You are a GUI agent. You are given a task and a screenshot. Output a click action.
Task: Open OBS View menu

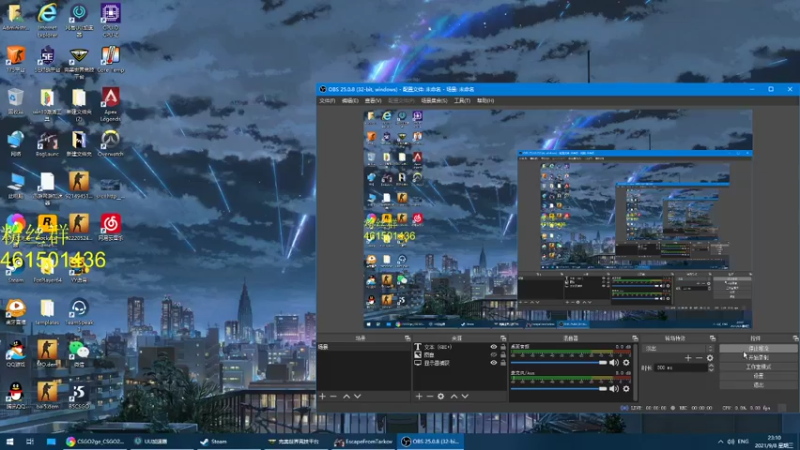coord(373,101)
